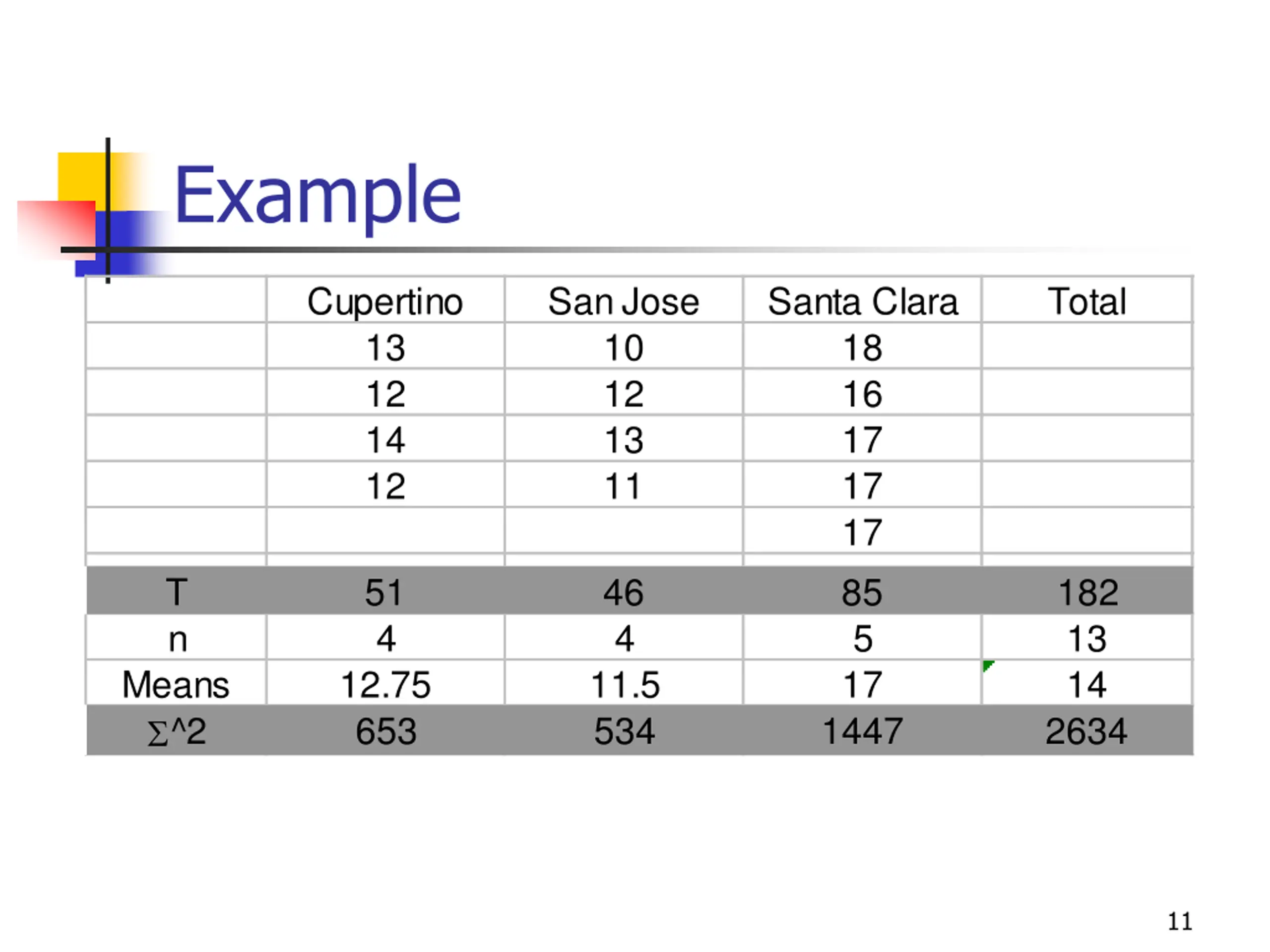Click the slide number 11
The image size is (1270, 952).
pyautogui.click(x=1180, y=922)
